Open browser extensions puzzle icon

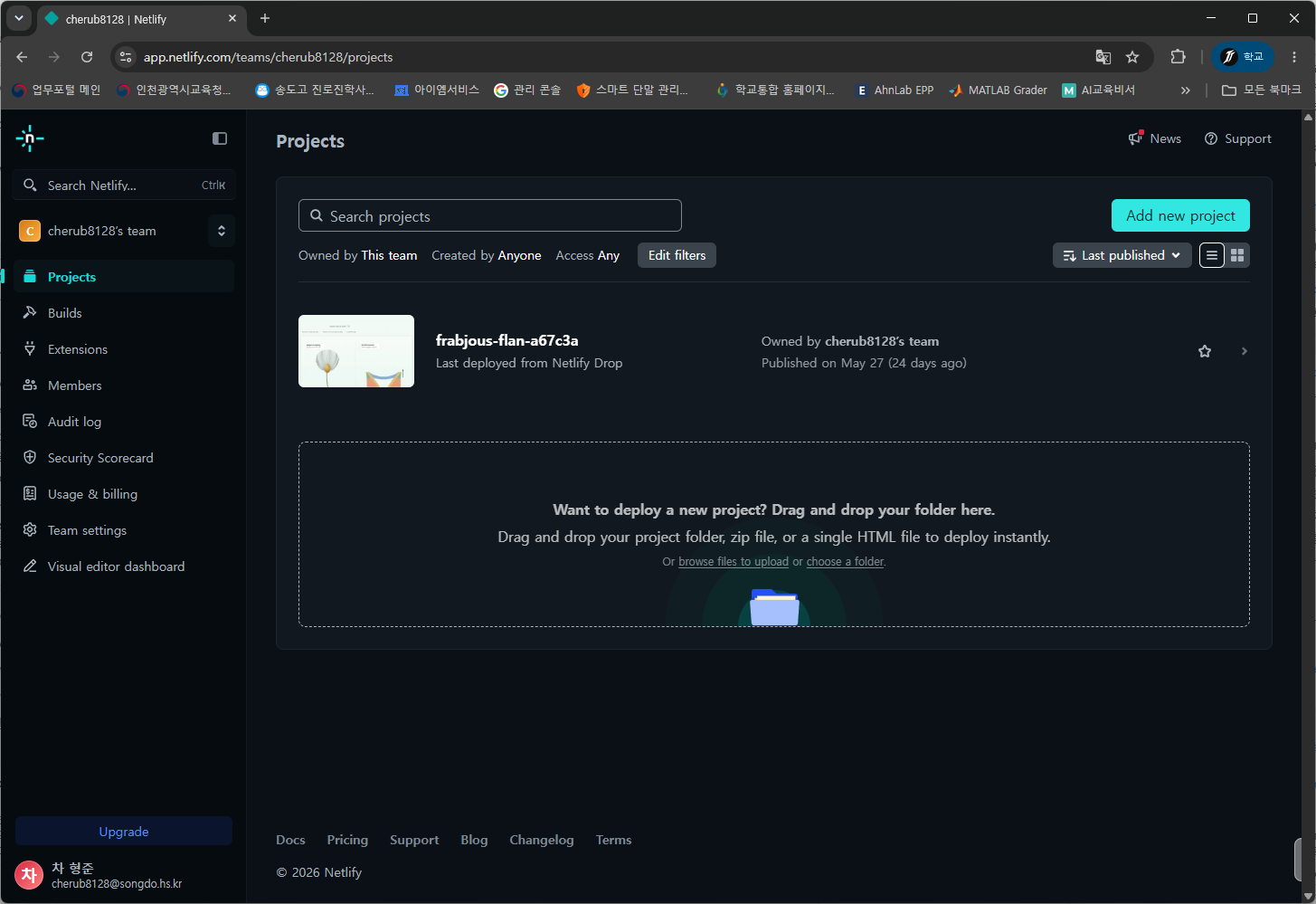pos(1178,57)
